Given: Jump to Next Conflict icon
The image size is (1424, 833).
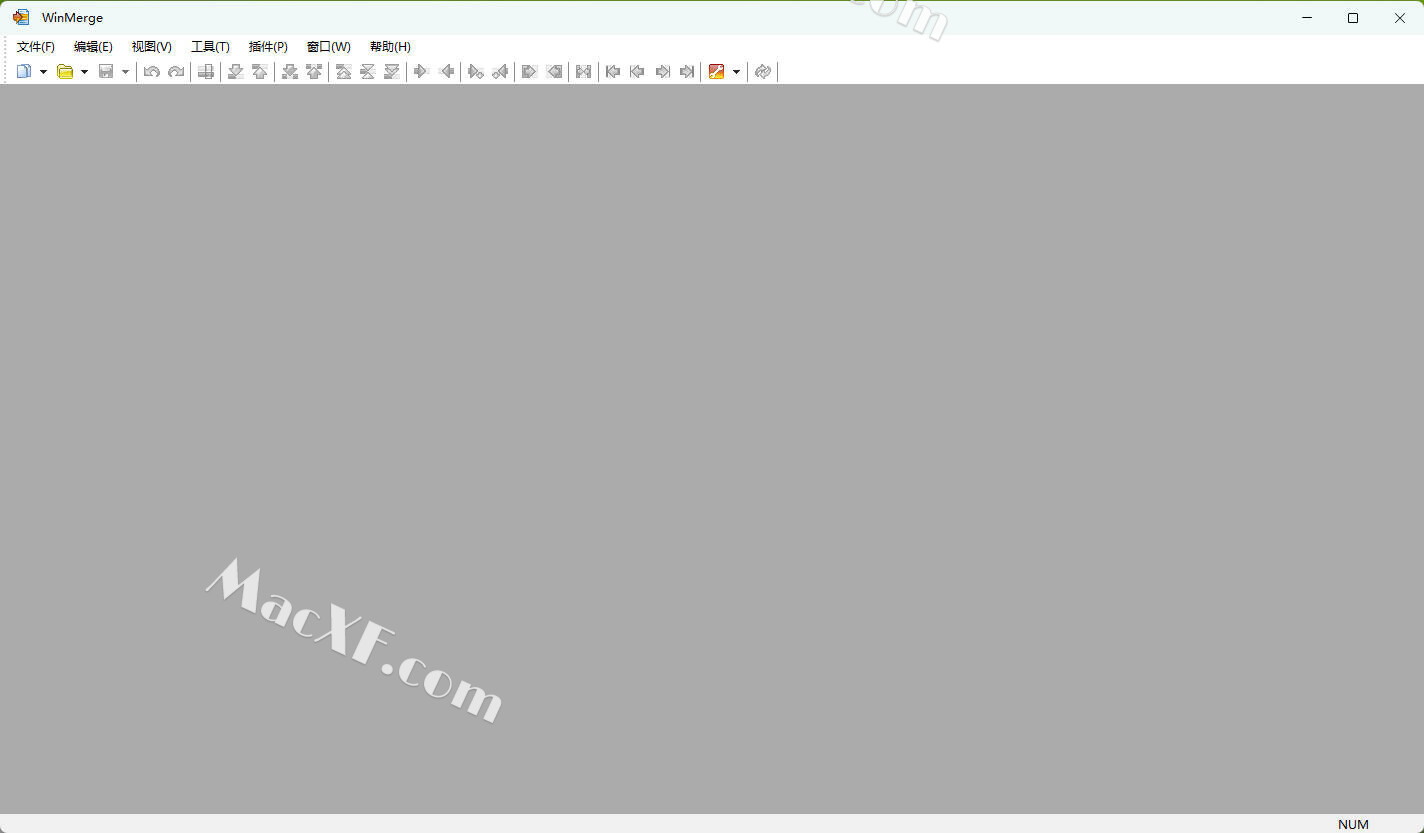Looking at the screenshot, I should [x=290, y=71].
